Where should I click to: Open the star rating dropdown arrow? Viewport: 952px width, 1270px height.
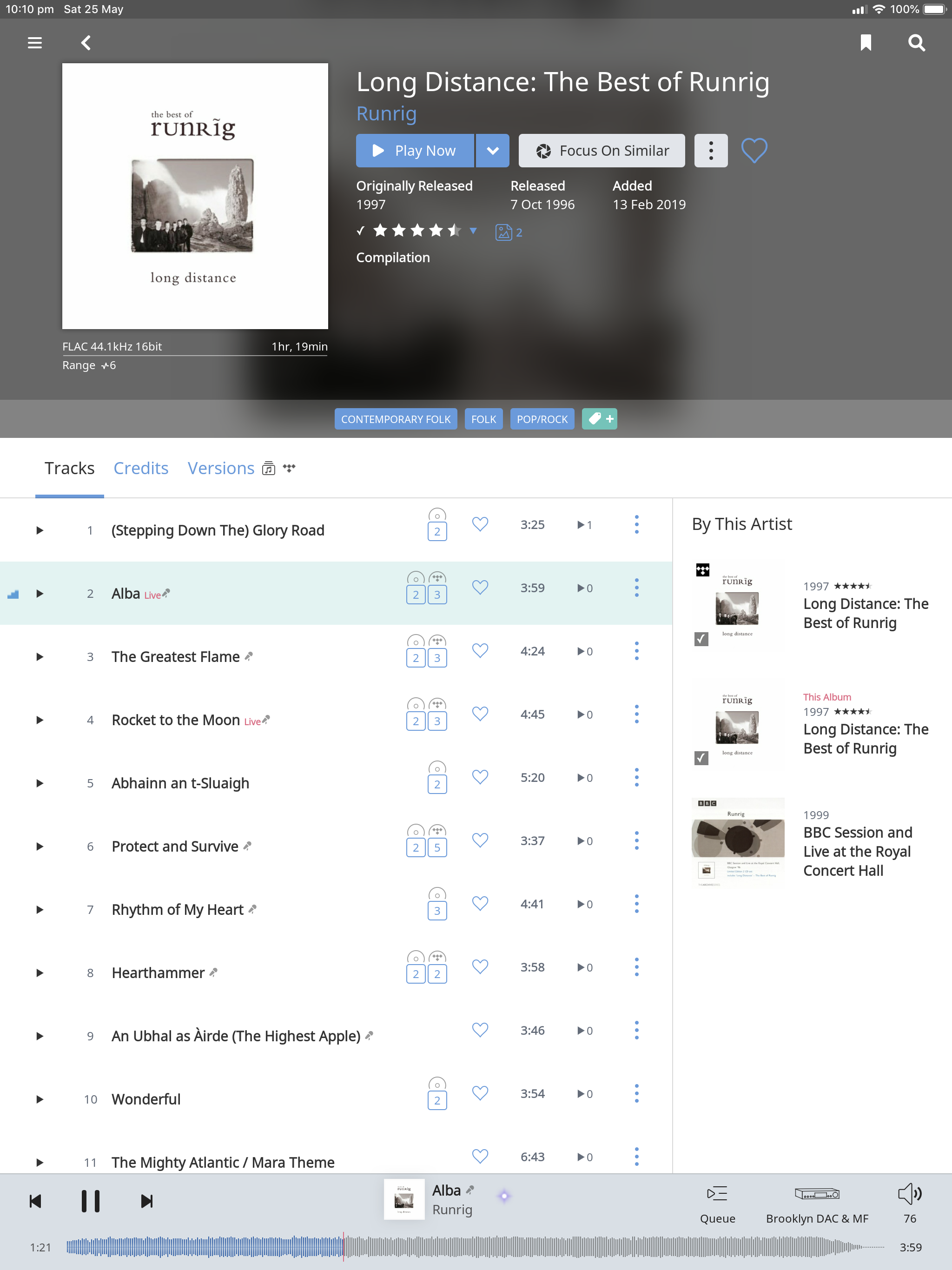click(x=473, y=231)
